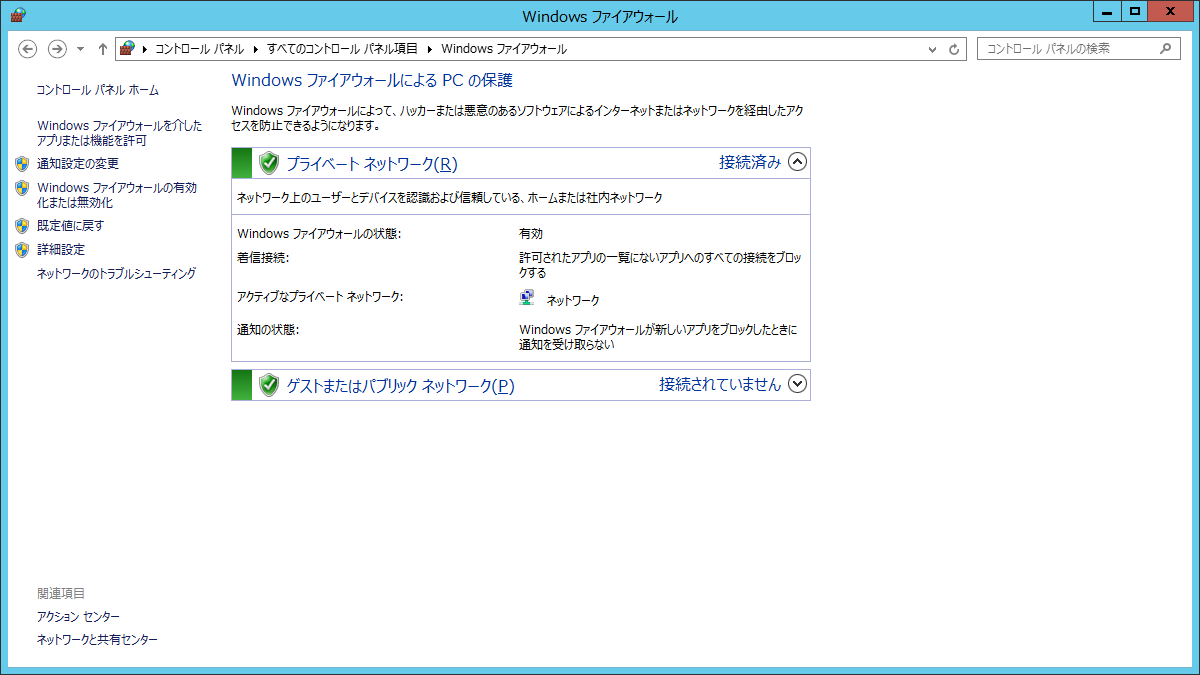Click the コントロール パネル breadcrumb
1200x675 pixels.
tap(199, 48)
